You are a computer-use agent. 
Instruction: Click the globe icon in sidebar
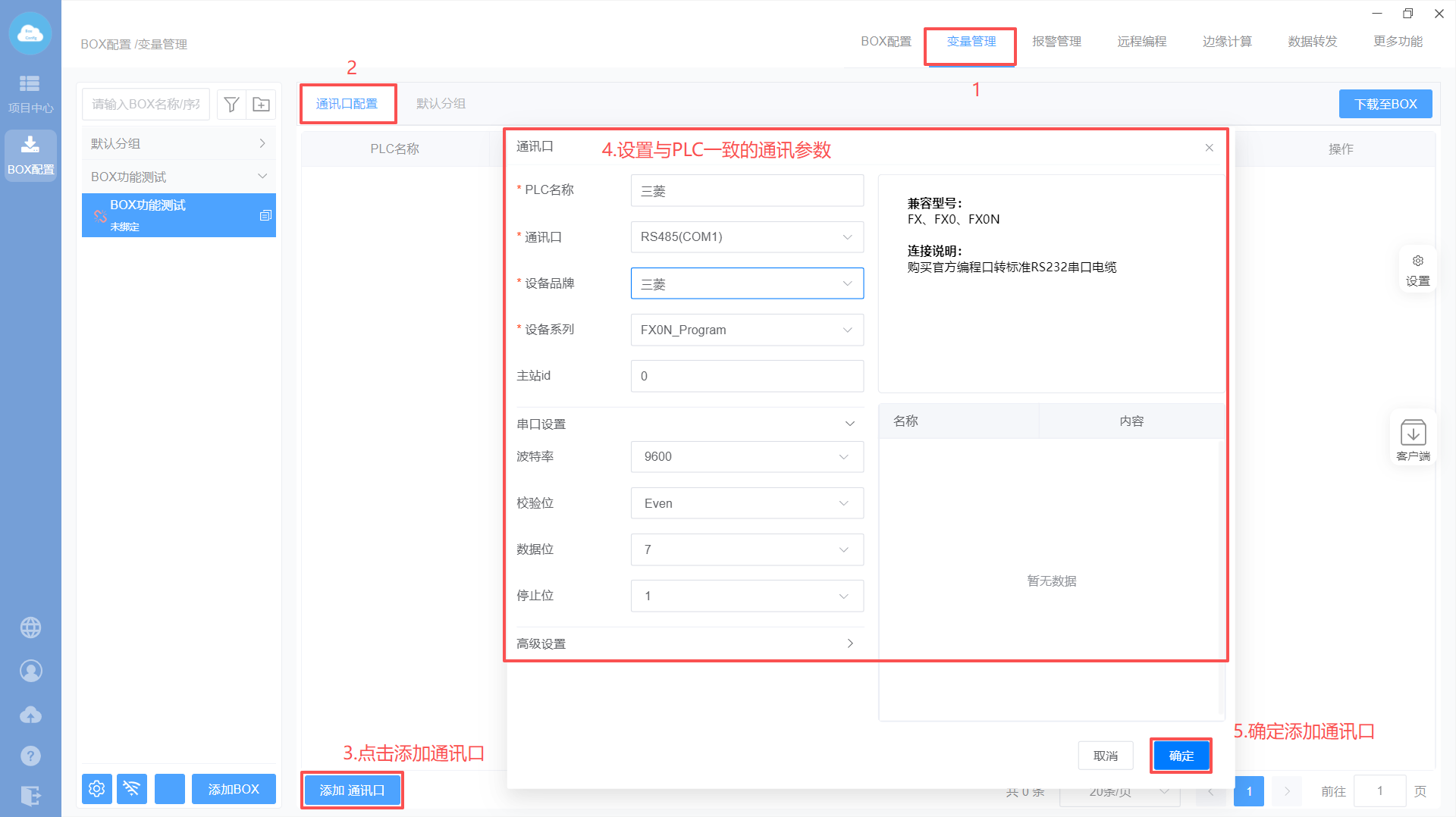coord(30,628)
